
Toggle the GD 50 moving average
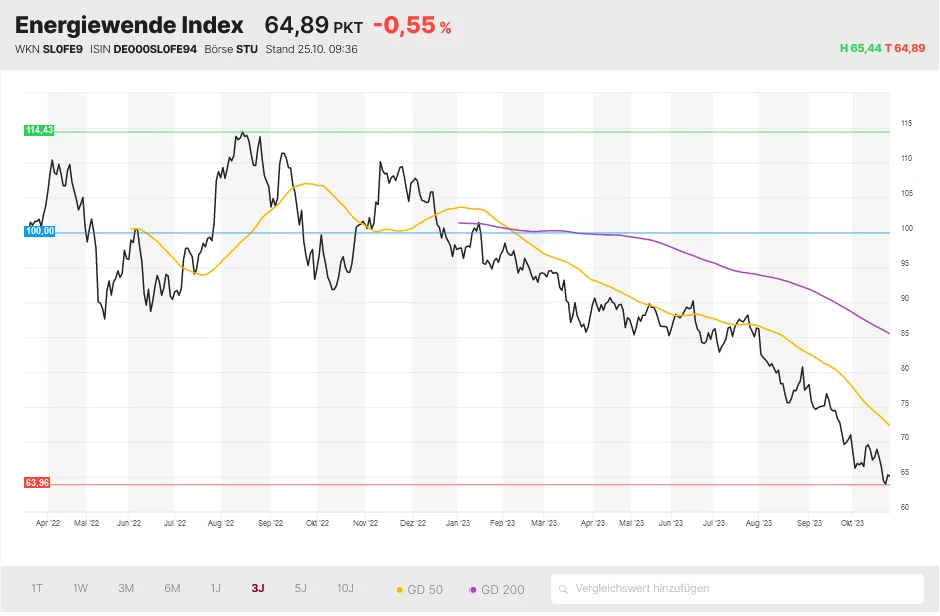(420, 589)
